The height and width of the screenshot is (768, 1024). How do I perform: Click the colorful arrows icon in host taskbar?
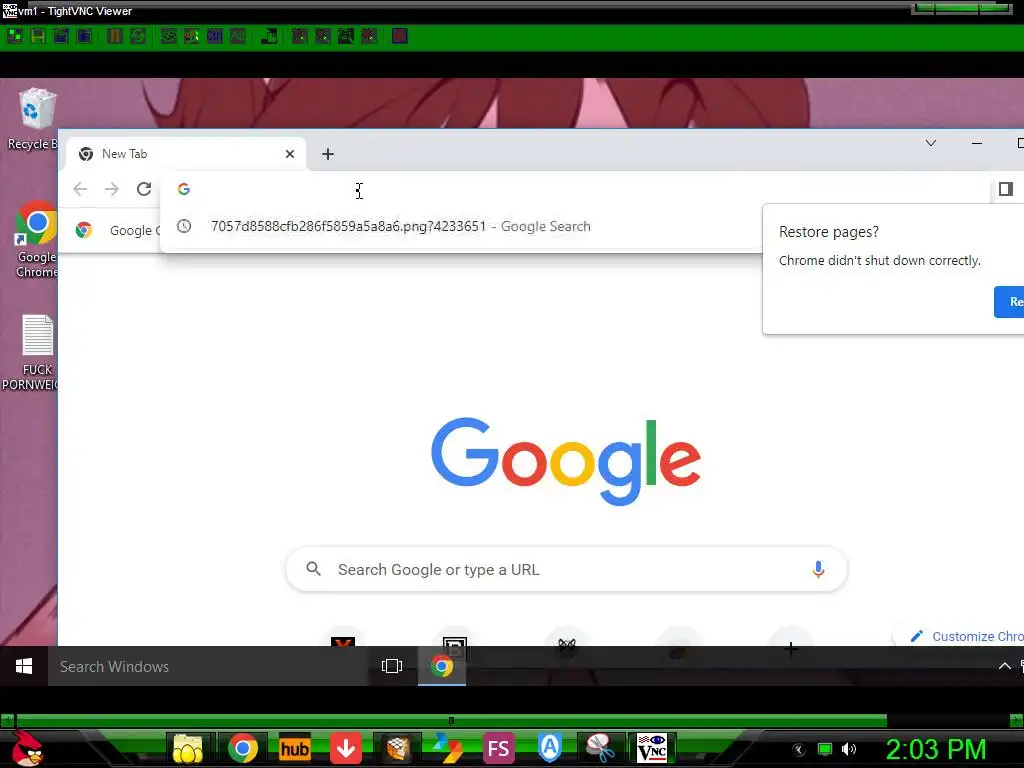point(448,748)
